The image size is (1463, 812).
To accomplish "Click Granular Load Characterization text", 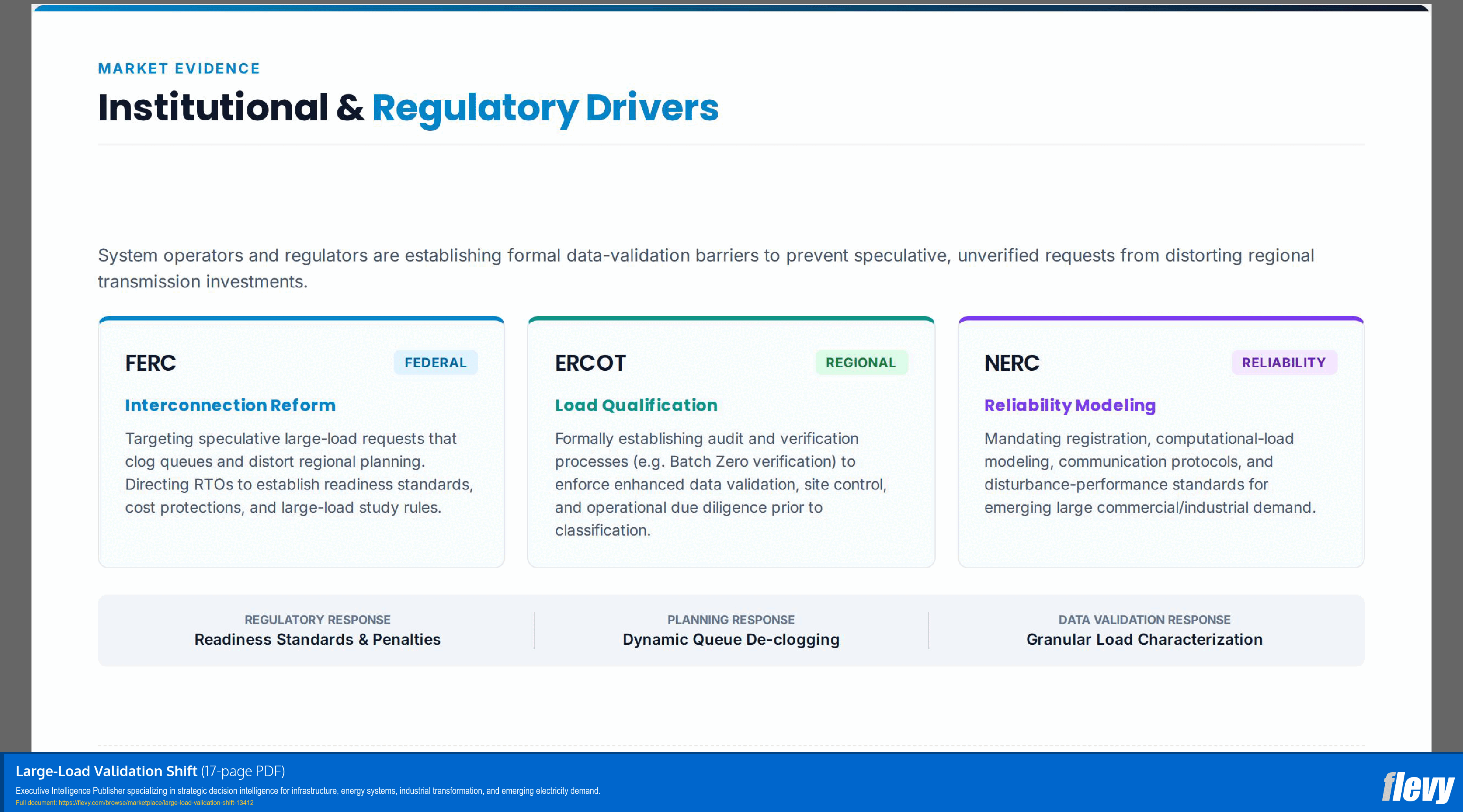I will pos(1144,639).
